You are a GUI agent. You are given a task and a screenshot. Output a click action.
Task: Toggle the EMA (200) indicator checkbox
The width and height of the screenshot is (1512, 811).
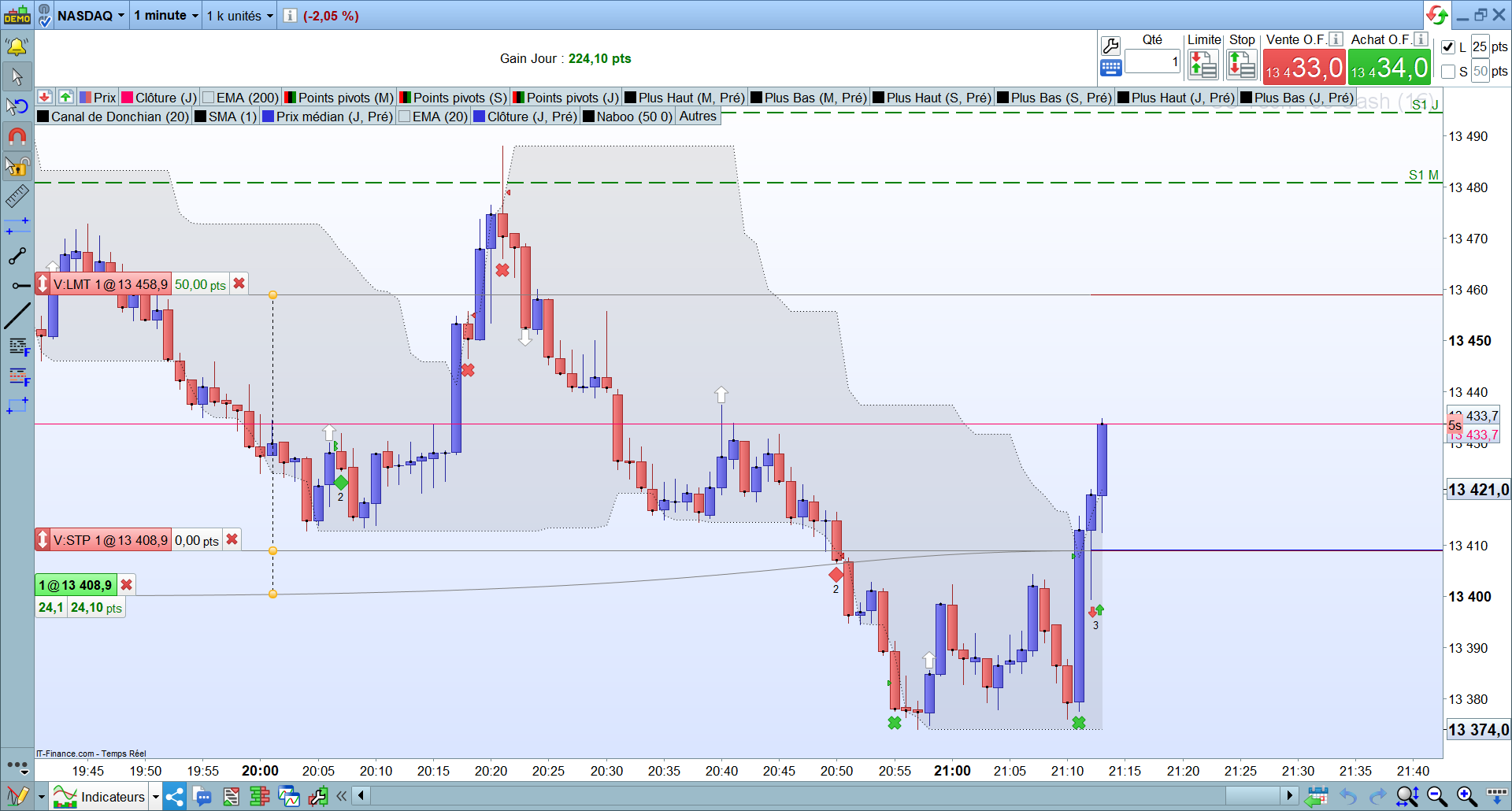click(209, 98)
